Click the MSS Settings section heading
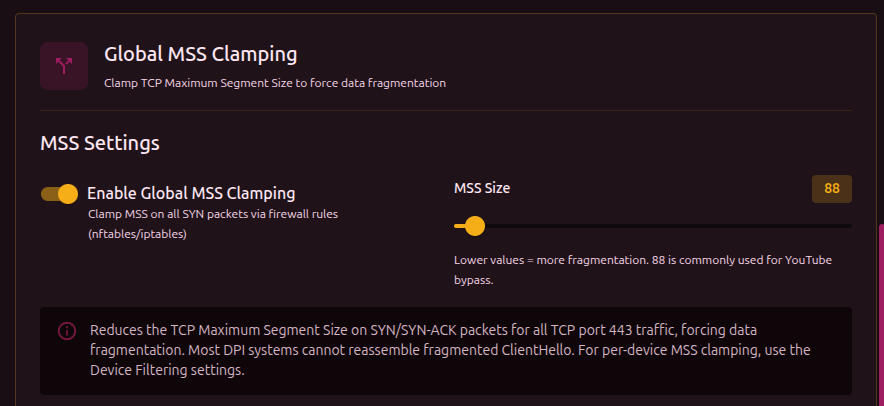 pos(100,143)
